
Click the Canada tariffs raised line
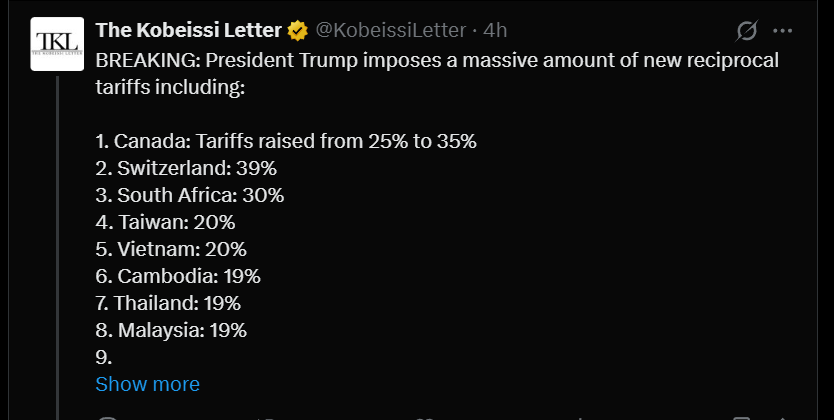(286, 141)
